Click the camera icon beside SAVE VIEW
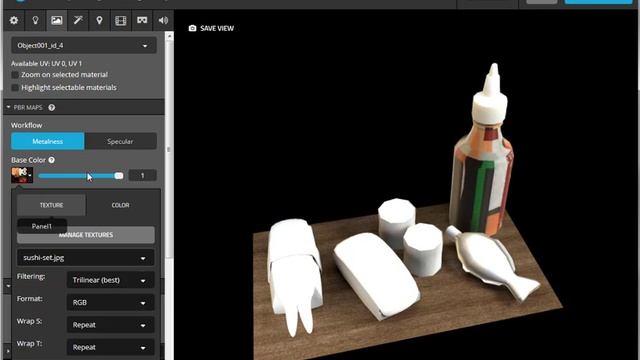 tap(193, 28)
